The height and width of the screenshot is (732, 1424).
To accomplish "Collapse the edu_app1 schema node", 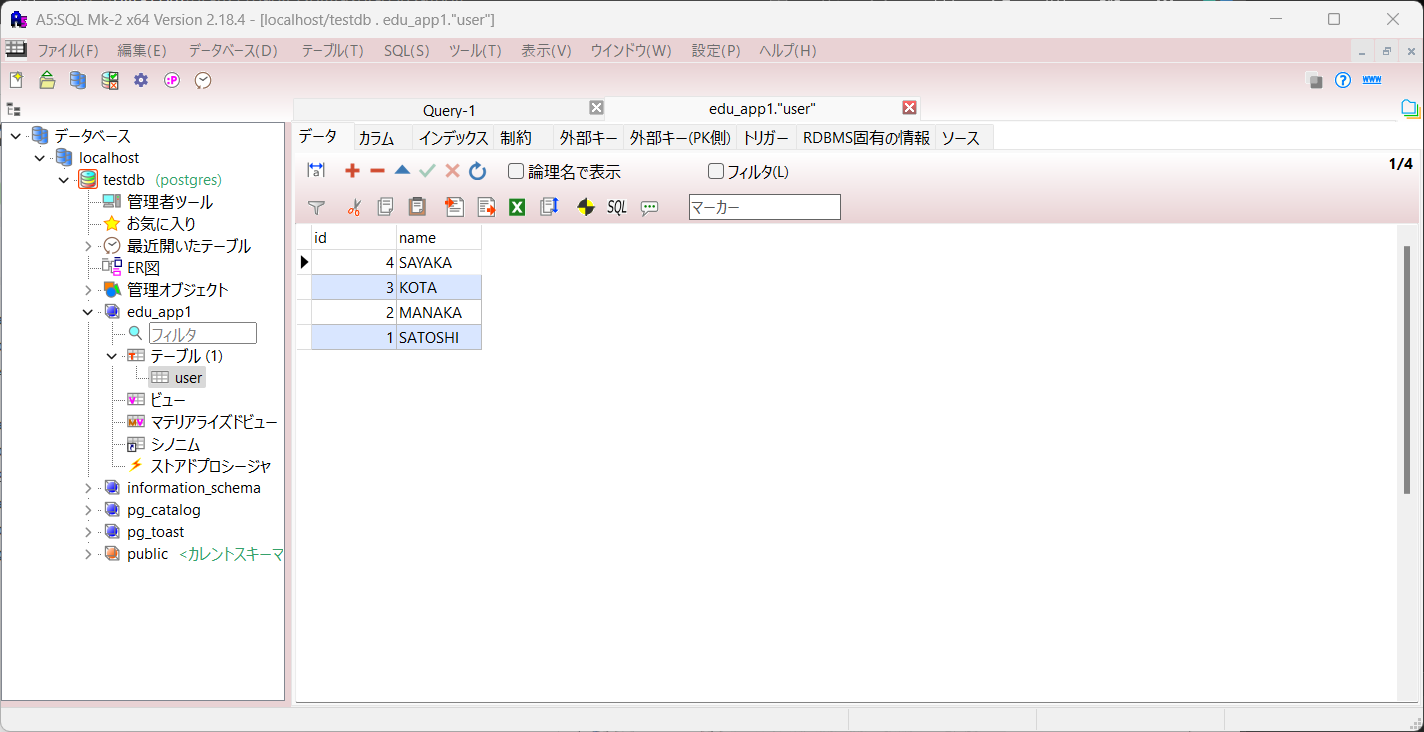I will pos(88,312).
